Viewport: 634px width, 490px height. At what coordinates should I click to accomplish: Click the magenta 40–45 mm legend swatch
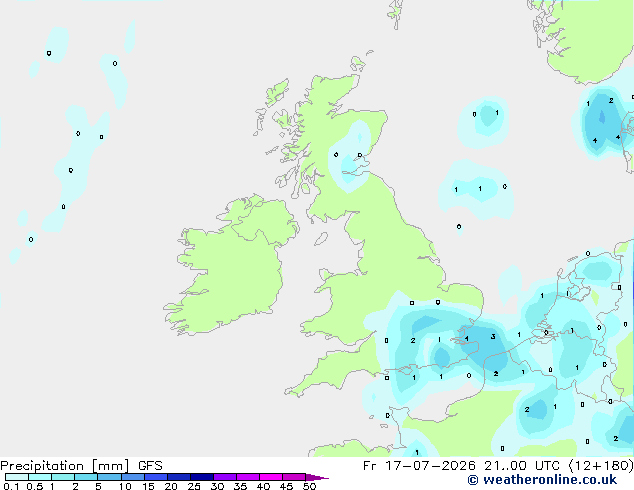click(x=271, y=477)
